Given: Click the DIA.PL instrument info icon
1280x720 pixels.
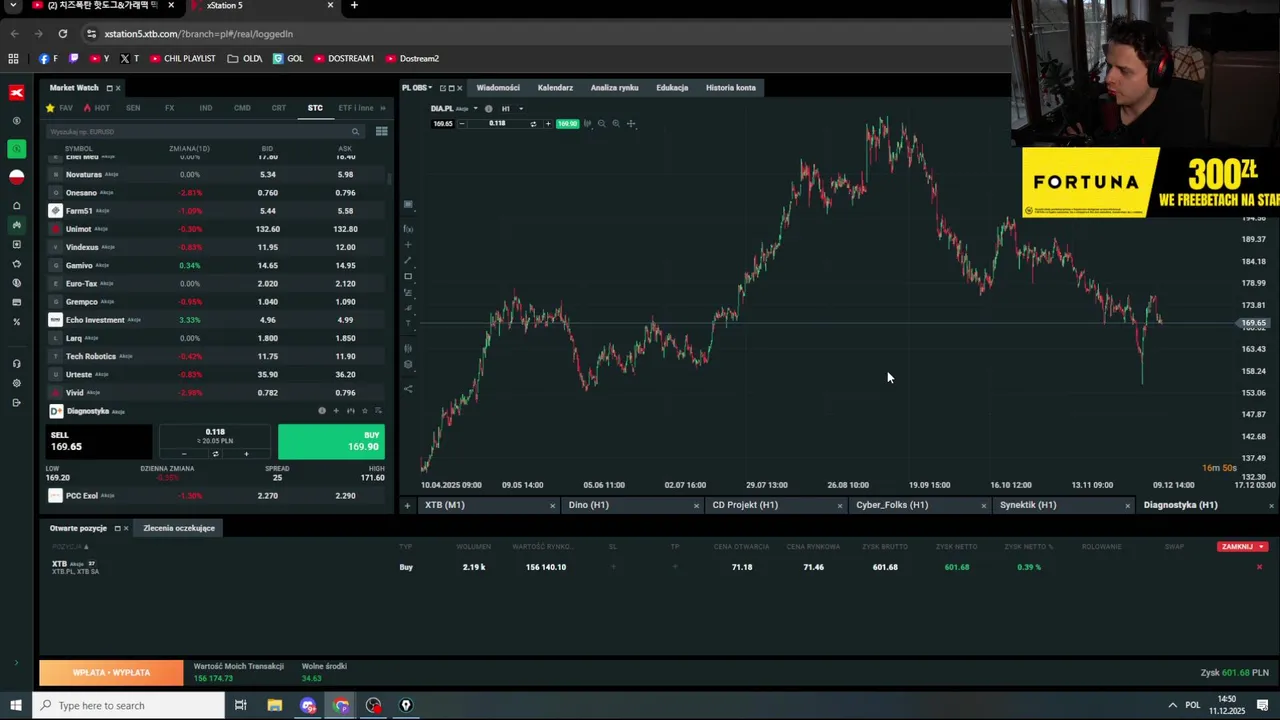Looking at the screenshot, I should [x=488, y=108].
